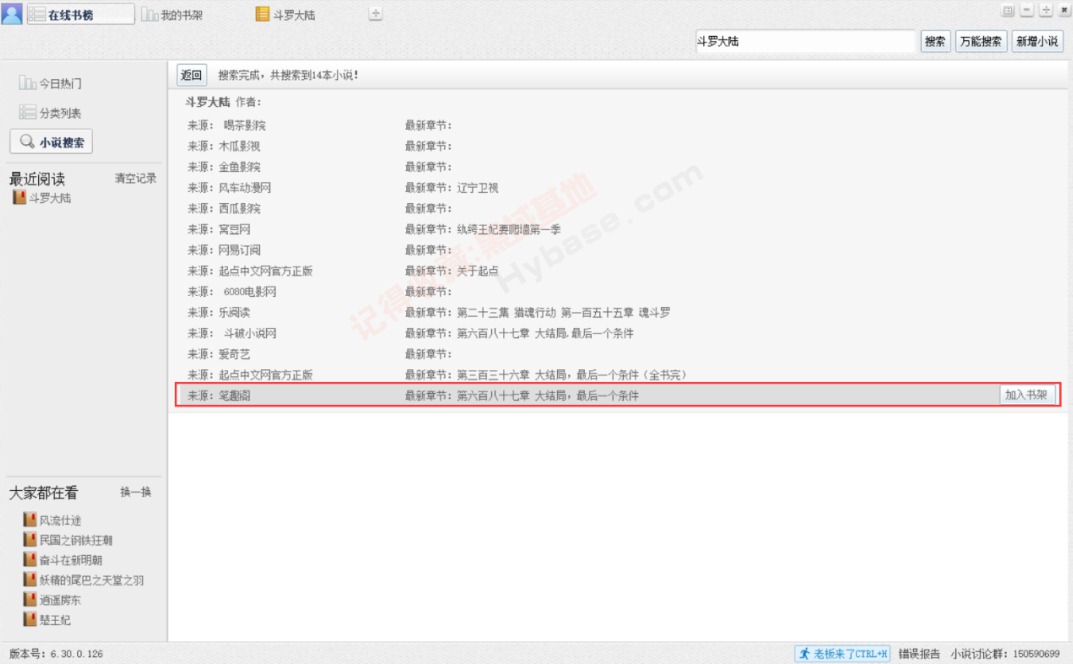This screenshot has height=664, width=1073.
Task: Select the result row from 6080电影网
Action: [x=618, y=292]
